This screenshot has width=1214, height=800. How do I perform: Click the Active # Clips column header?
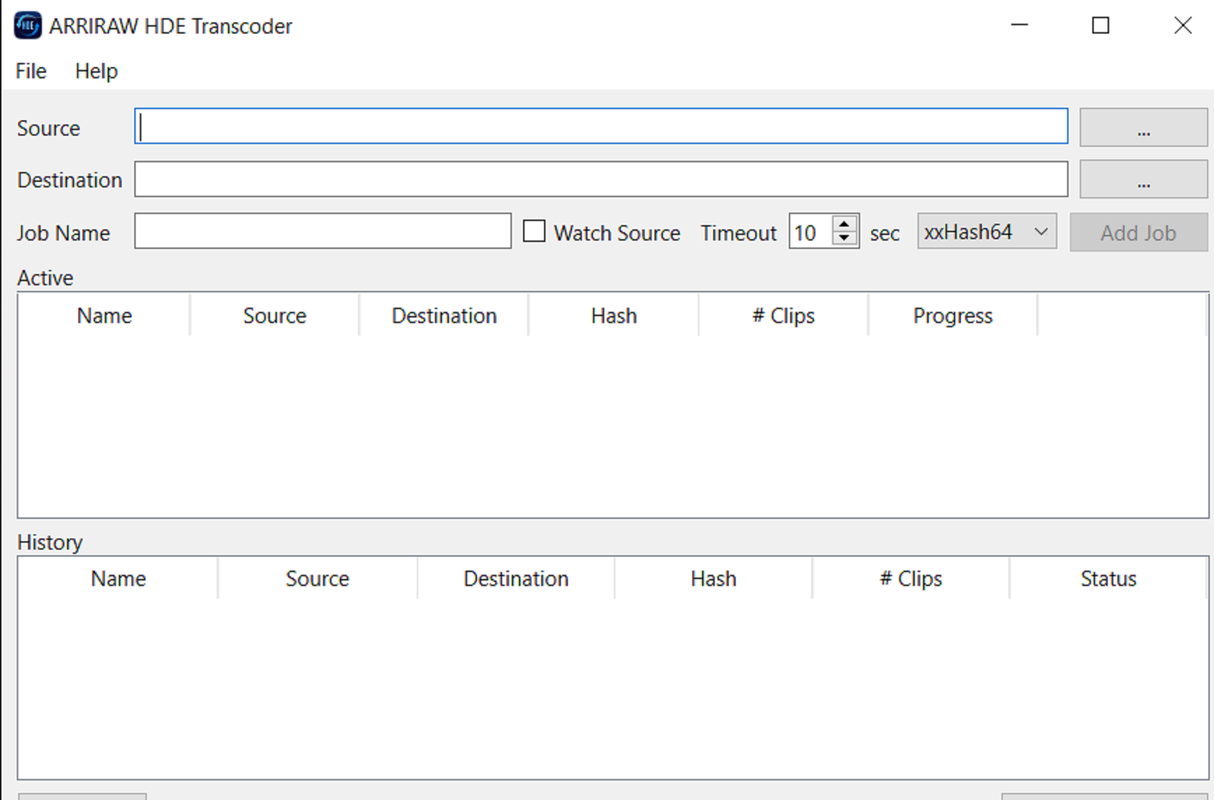pos(783,316)
